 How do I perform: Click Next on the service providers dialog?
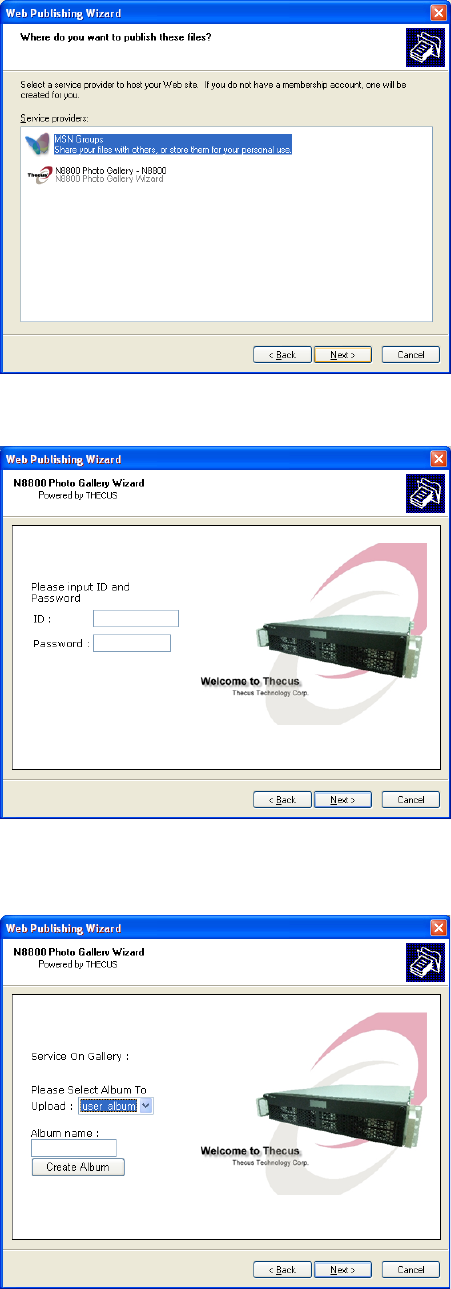[343, 354]
